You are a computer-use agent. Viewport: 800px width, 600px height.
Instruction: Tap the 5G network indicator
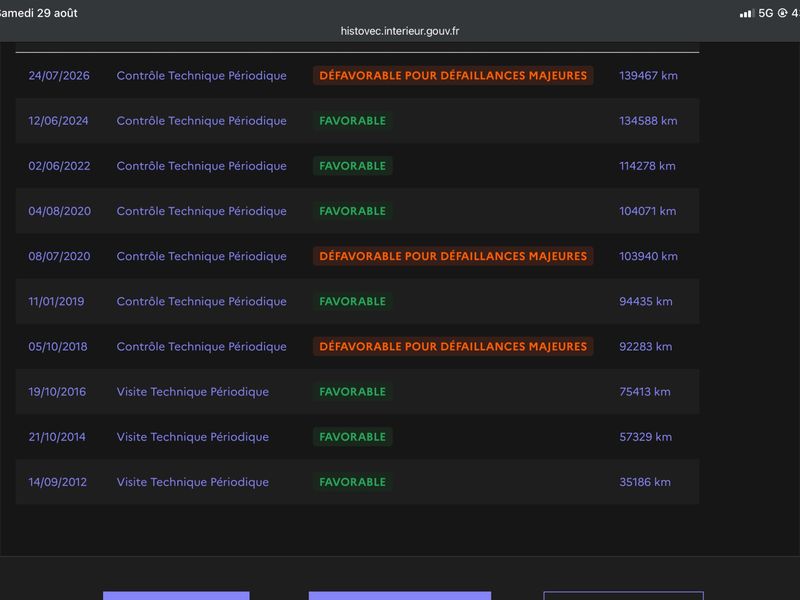(x=765, y=13)
